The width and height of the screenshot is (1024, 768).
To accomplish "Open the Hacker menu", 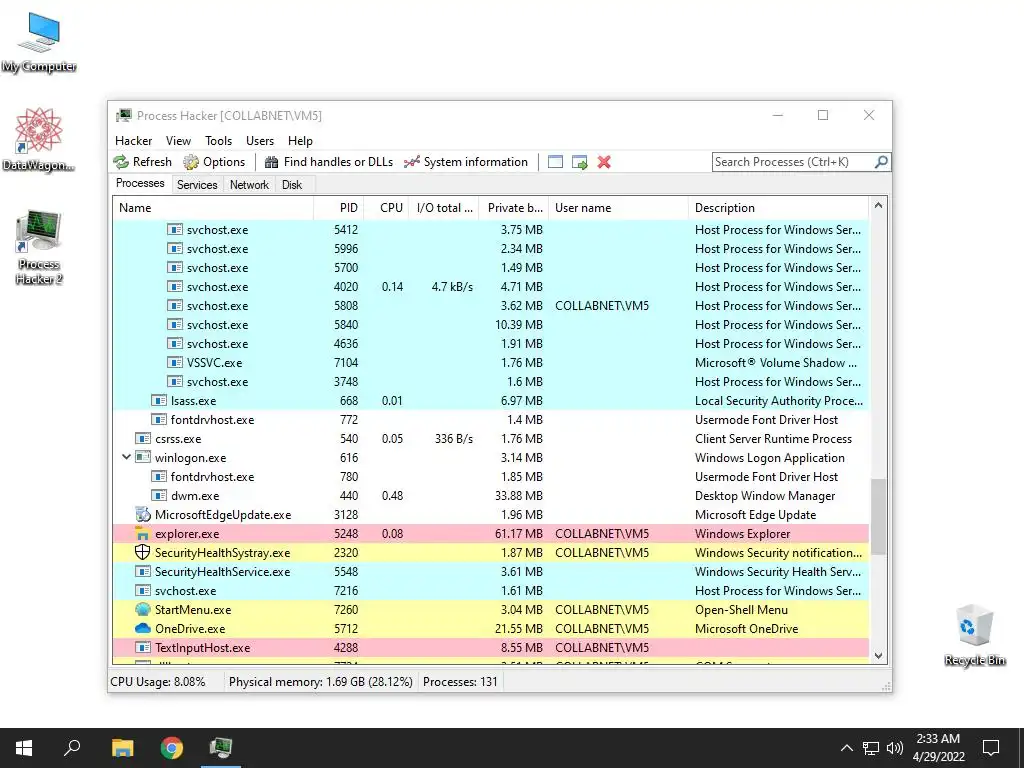I will (x=133, y=140).
